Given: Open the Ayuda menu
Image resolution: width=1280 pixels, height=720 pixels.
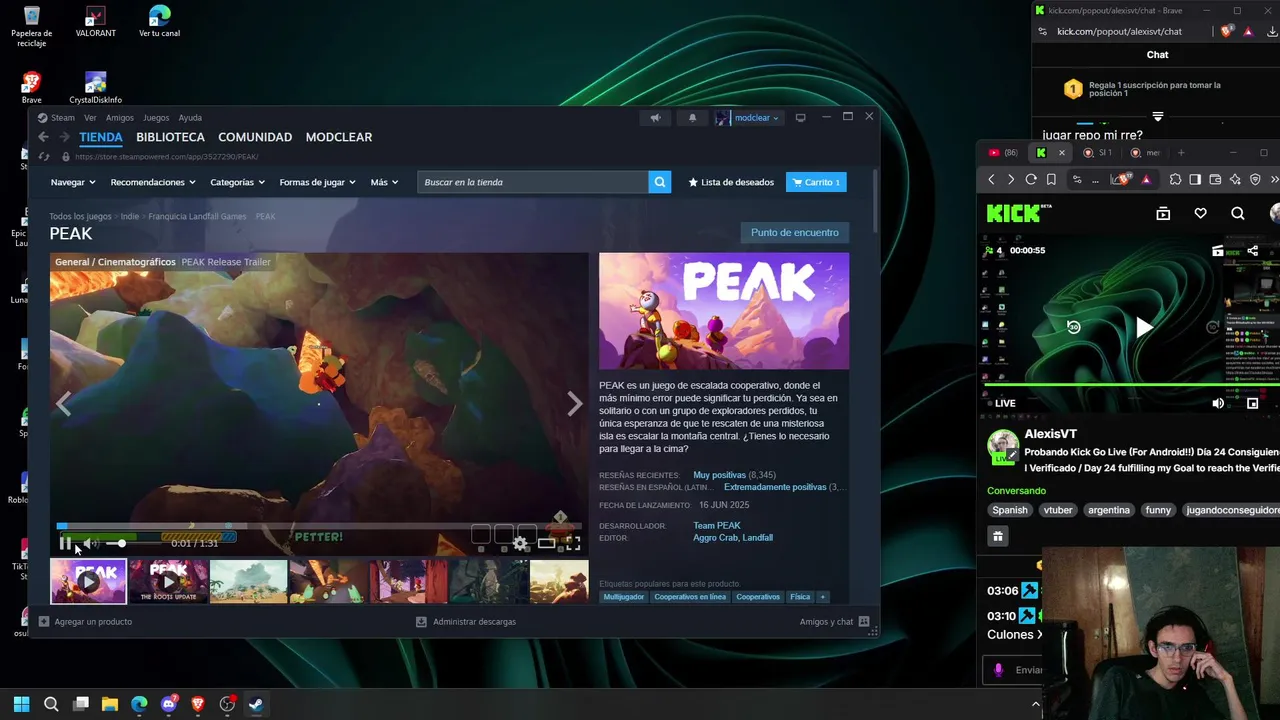Looking at the screenshot, I should pyautogui.click(x=190, y=118).
